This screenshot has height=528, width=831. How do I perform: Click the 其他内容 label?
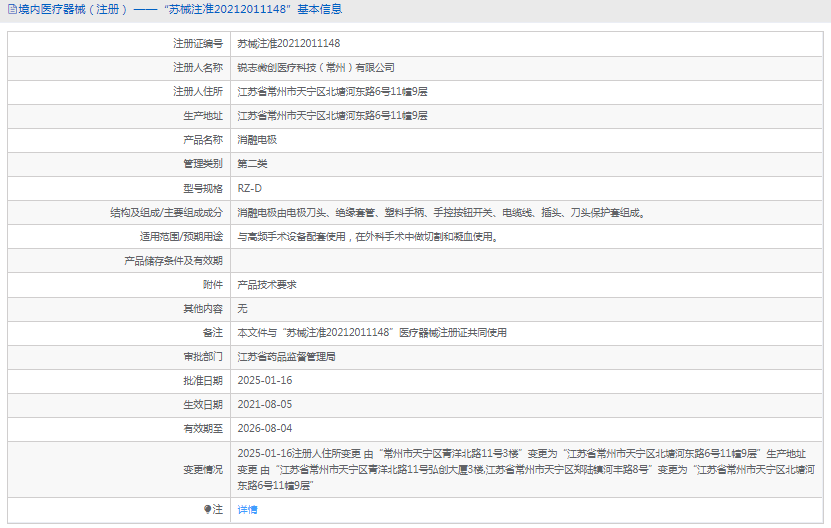click(203, 309)
